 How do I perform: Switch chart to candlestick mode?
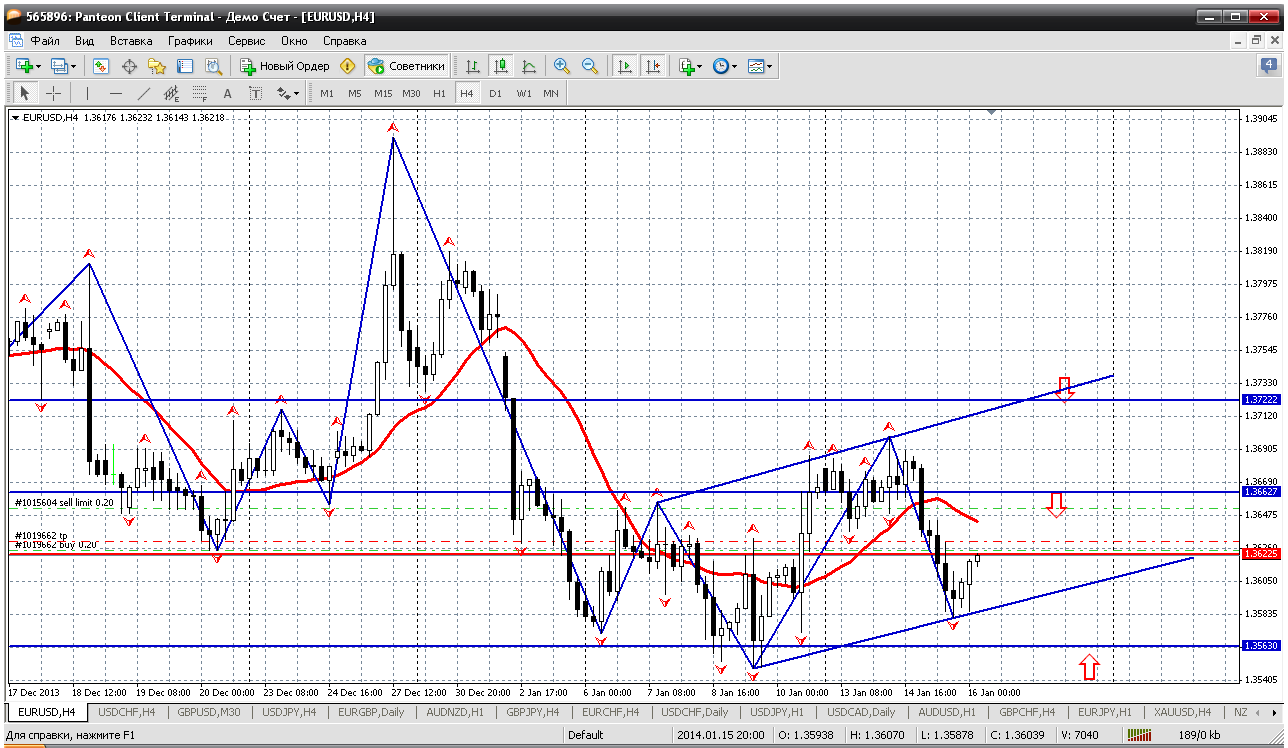coord(501,66)
